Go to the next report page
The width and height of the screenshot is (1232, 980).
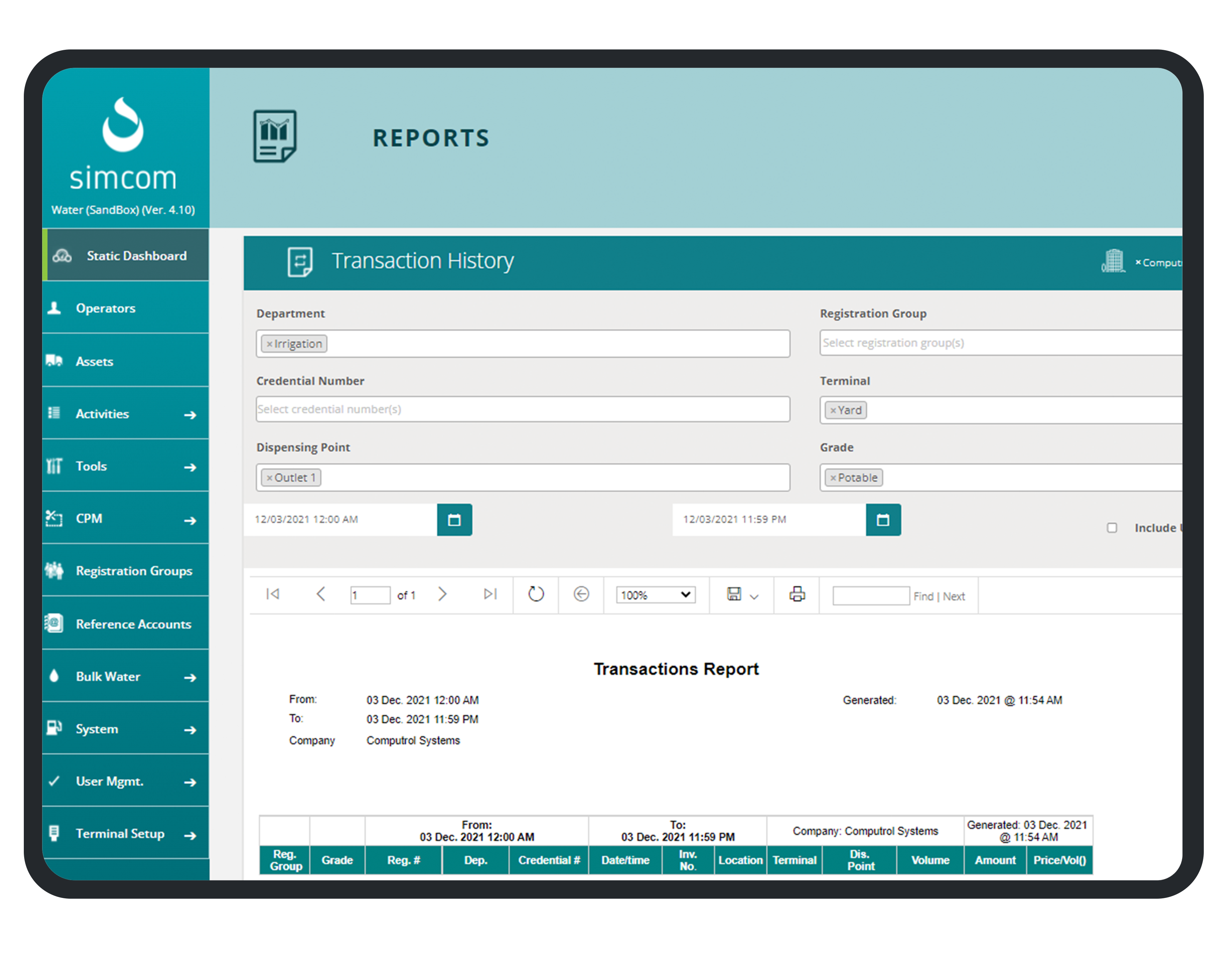pos(442,594)
